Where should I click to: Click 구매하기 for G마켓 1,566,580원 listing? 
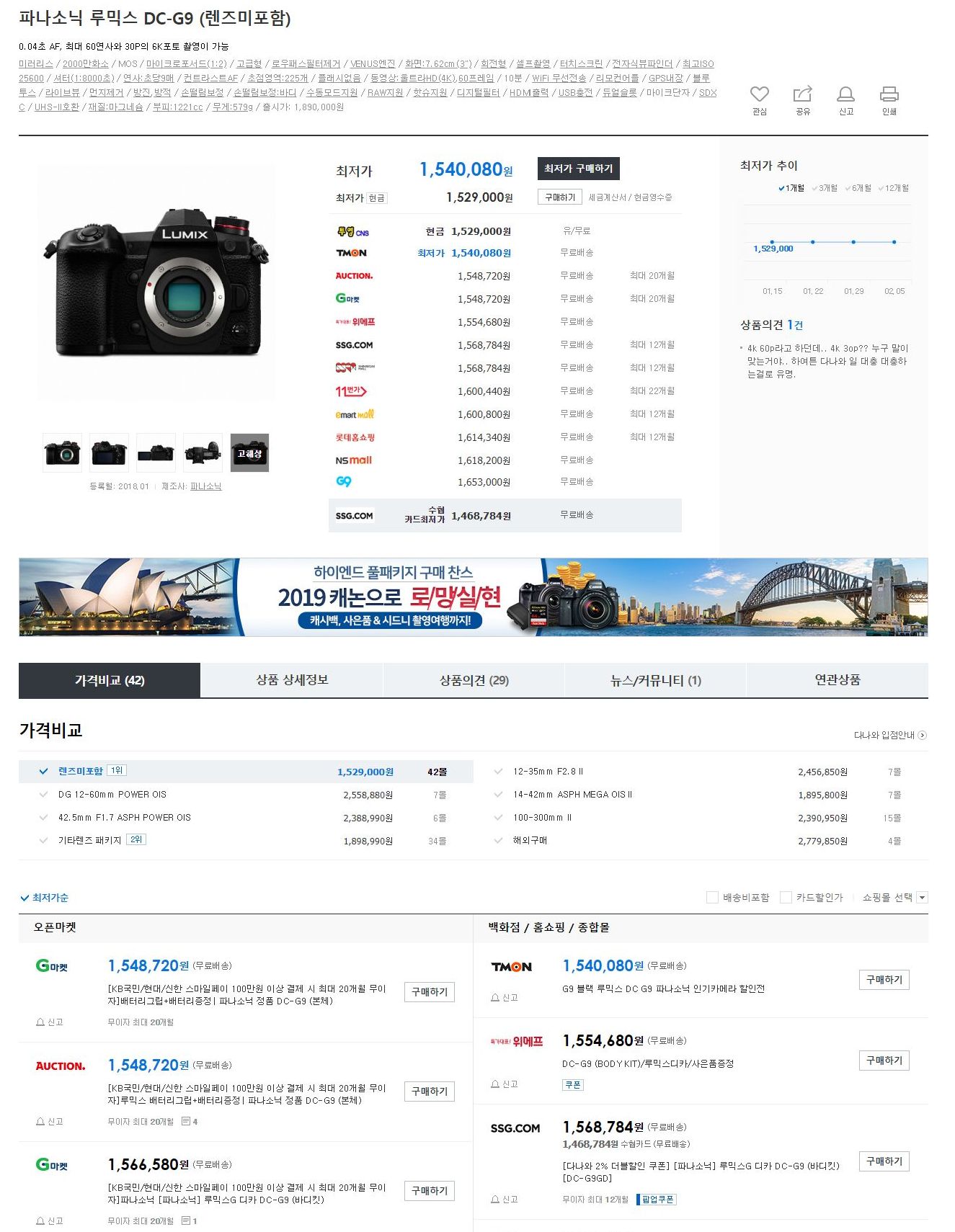[x=430, y=1191]
